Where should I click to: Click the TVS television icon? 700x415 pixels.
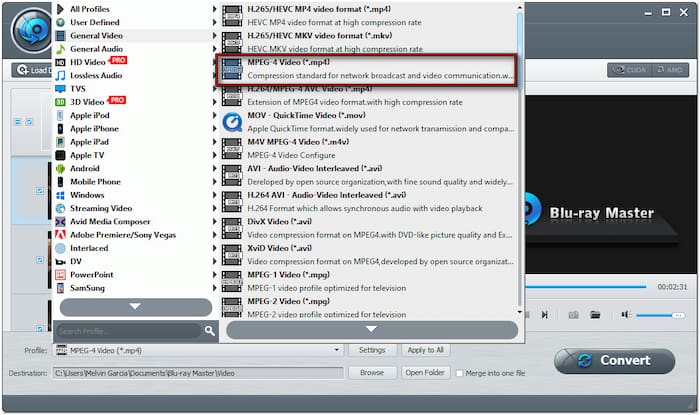pos(61,89)
